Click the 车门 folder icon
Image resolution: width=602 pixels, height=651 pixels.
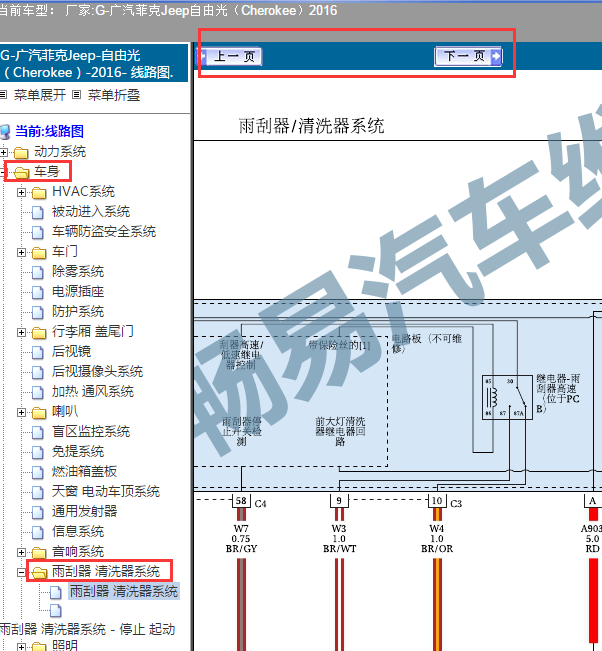coord(39,252)
